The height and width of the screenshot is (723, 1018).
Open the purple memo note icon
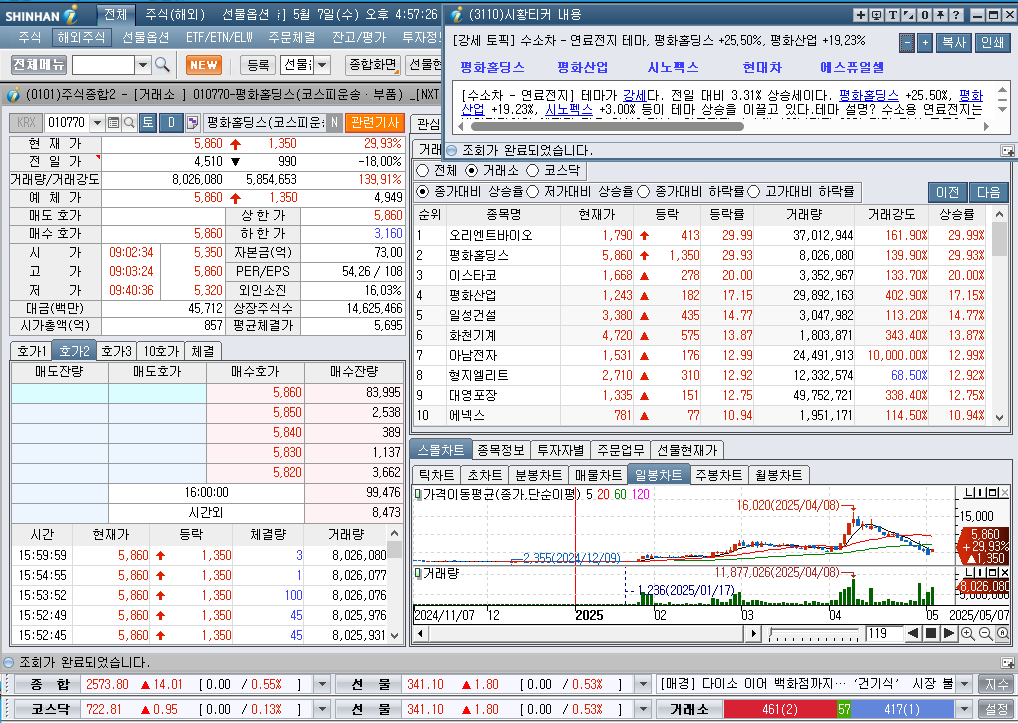click(x=192, y=122)
